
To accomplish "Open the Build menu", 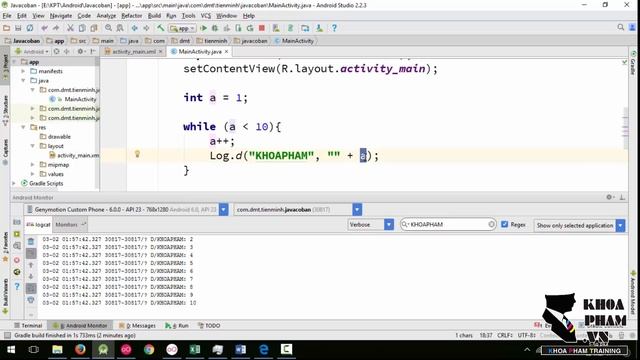I will [154, 16].
